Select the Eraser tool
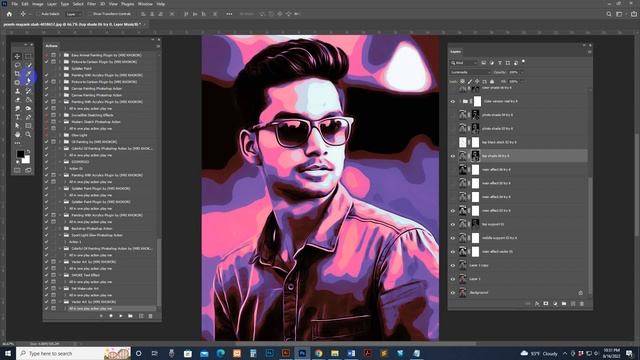Viewport: 640px width, 360px height. point(17,100)
